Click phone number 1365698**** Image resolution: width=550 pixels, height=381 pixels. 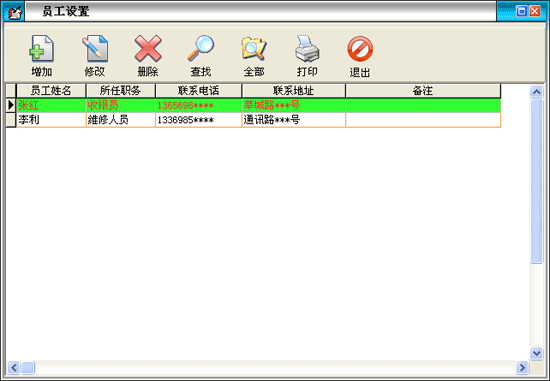point(199,105)
